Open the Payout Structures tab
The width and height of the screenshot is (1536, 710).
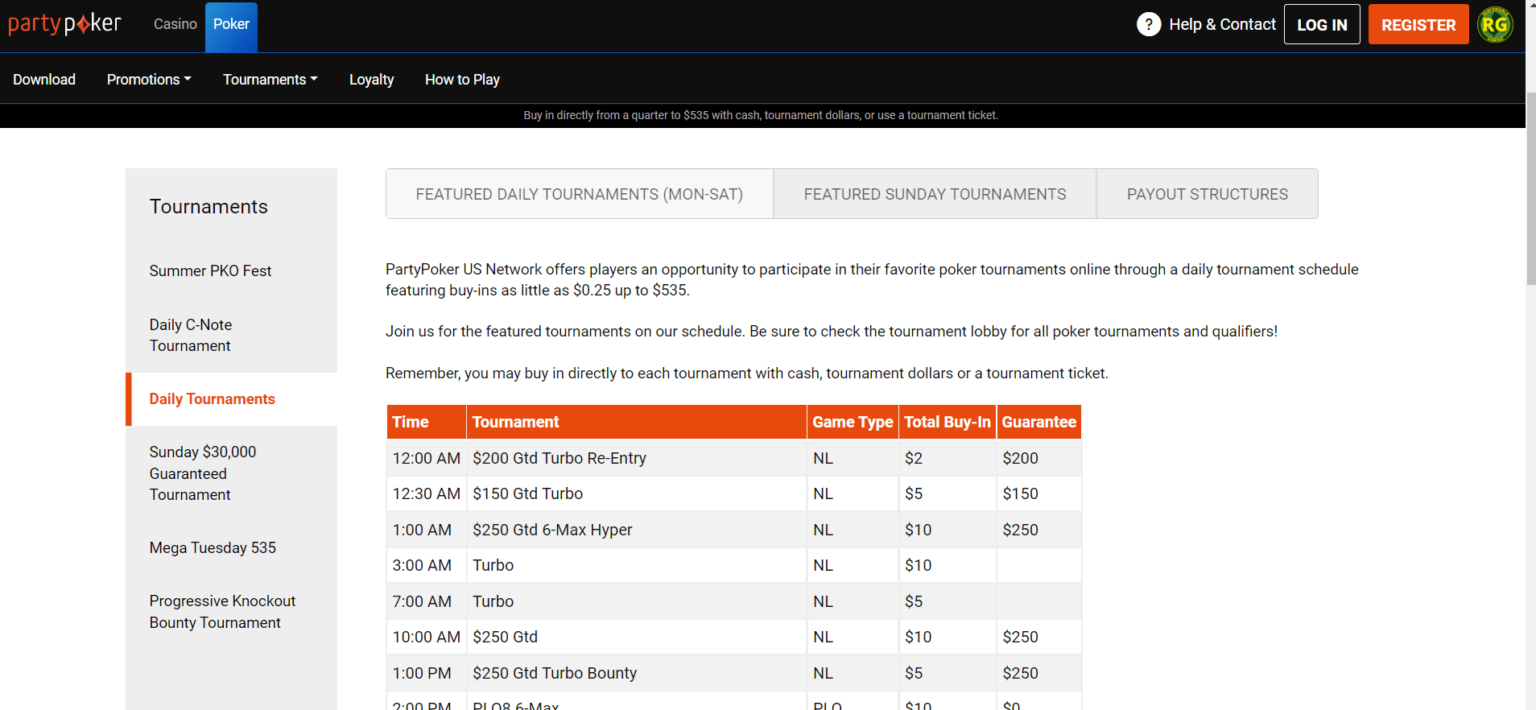click(x=1207, y=194)
